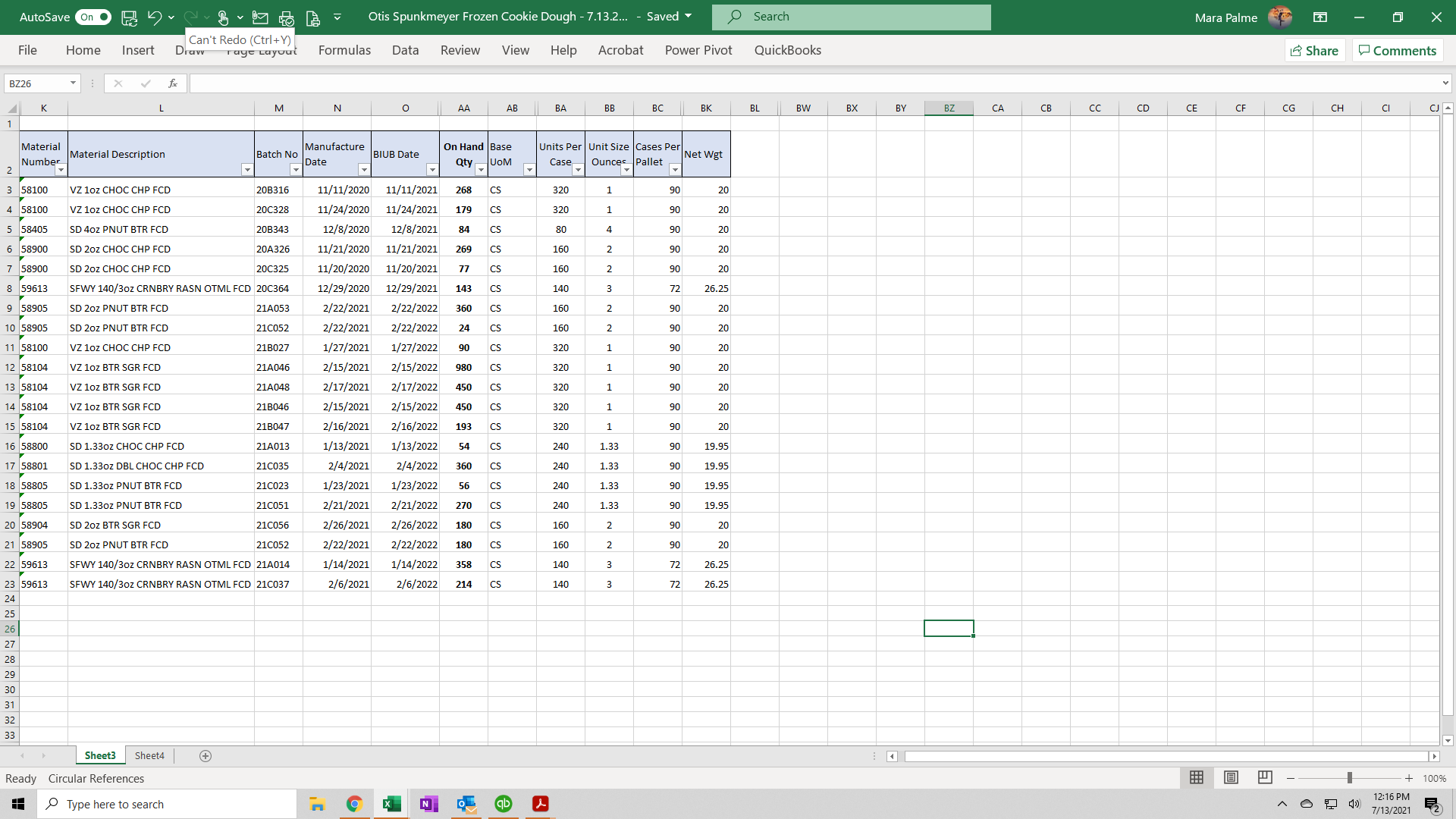The width and height of the screenshot is (1456, 819).
Task: Select cell containing batch 20B316
Action: pyautogui.click(x=278, y=190)
